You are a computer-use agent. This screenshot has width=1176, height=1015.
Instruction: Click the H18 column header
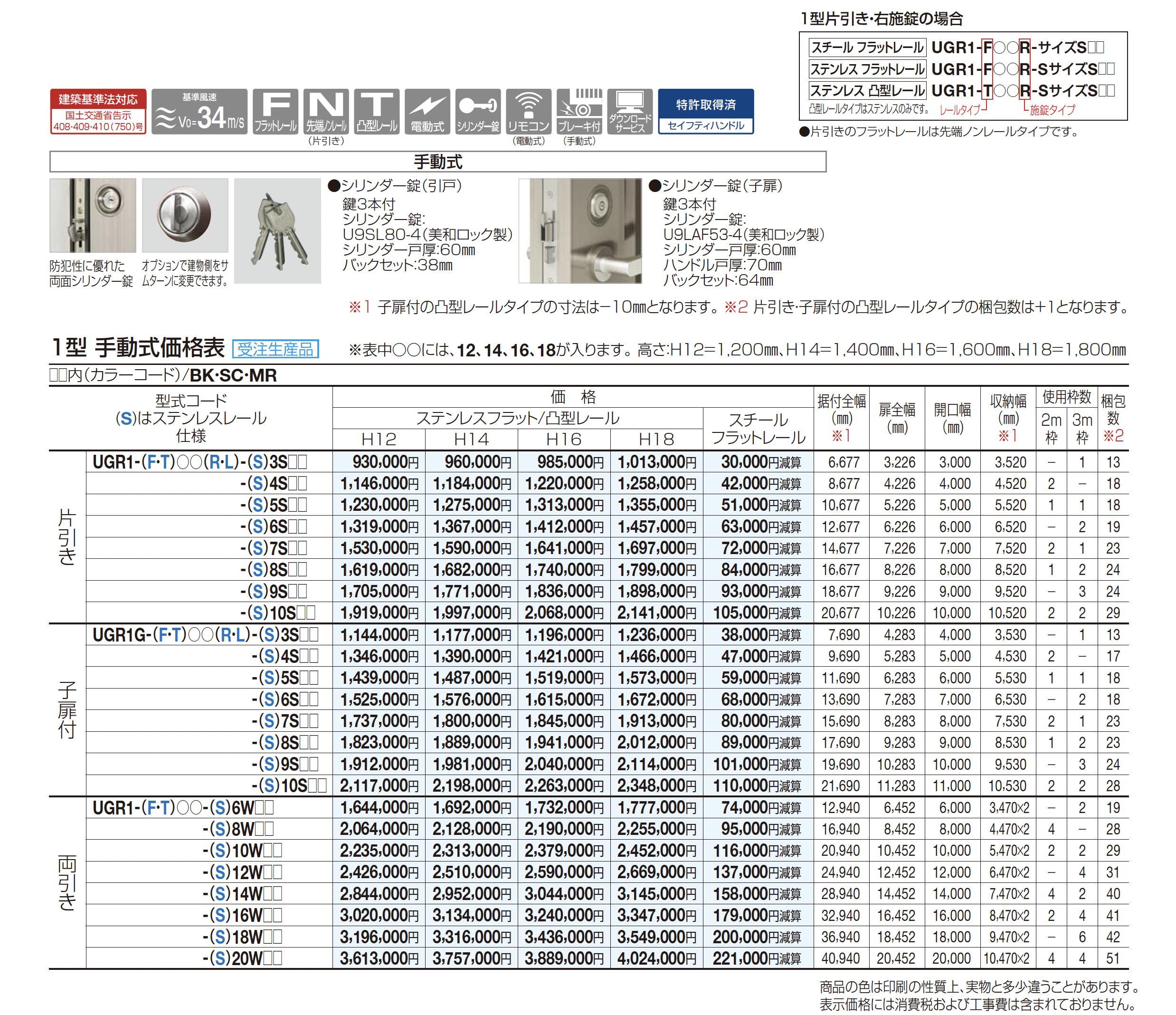(x=656, y=439)
